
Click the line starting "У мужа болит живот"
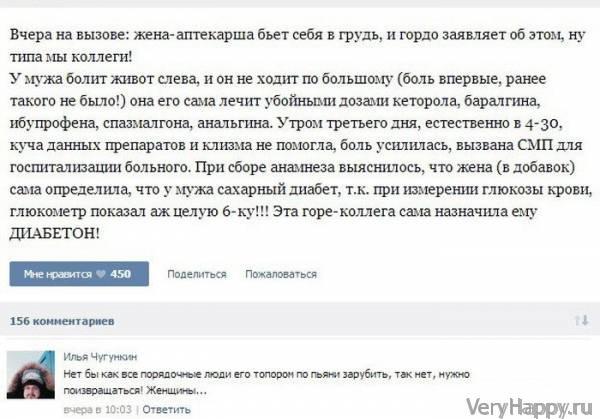(x=278, y=79)
